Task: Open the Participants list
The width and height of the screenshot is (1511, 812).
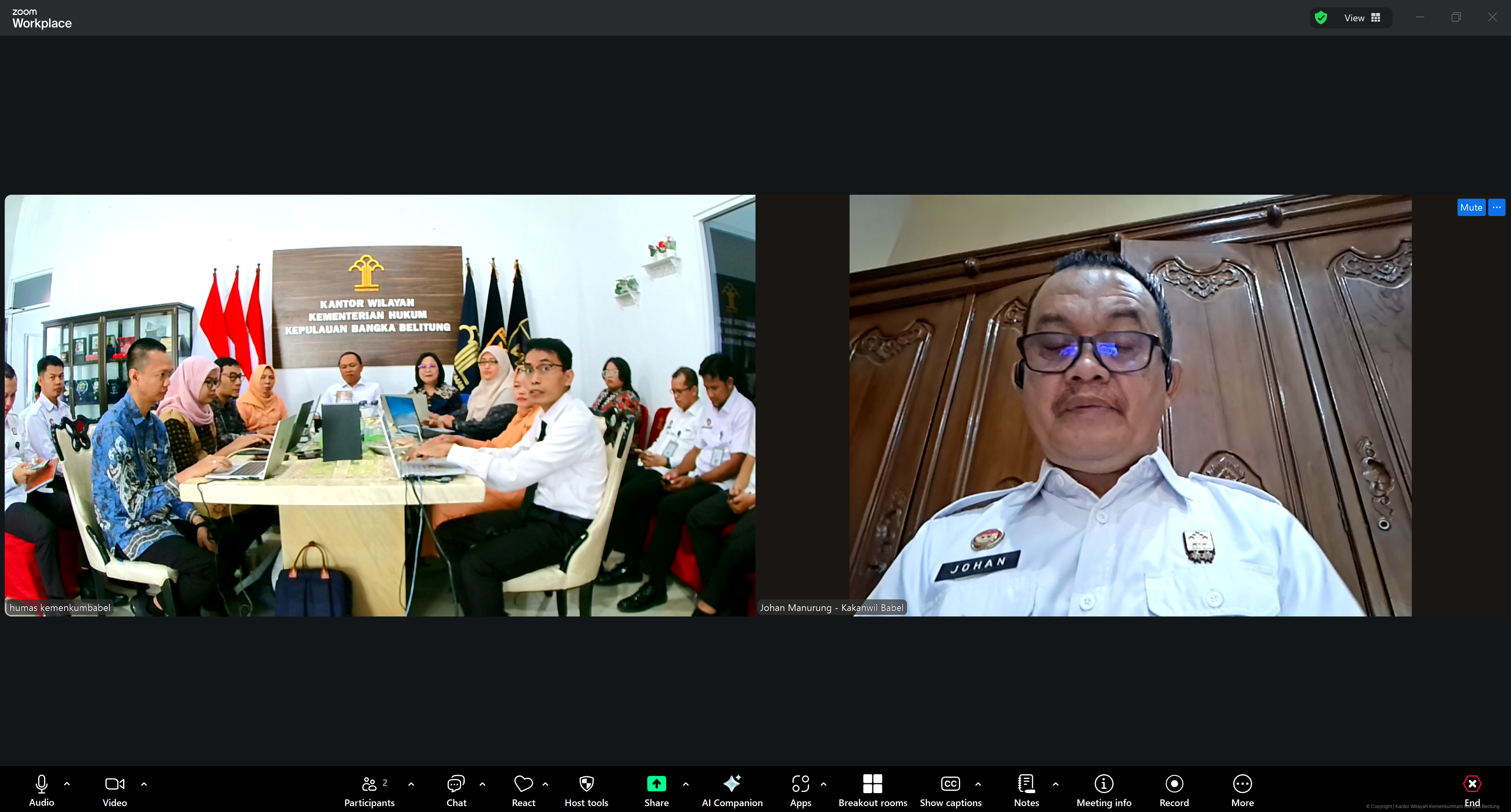Action: (x=369, y=789)
